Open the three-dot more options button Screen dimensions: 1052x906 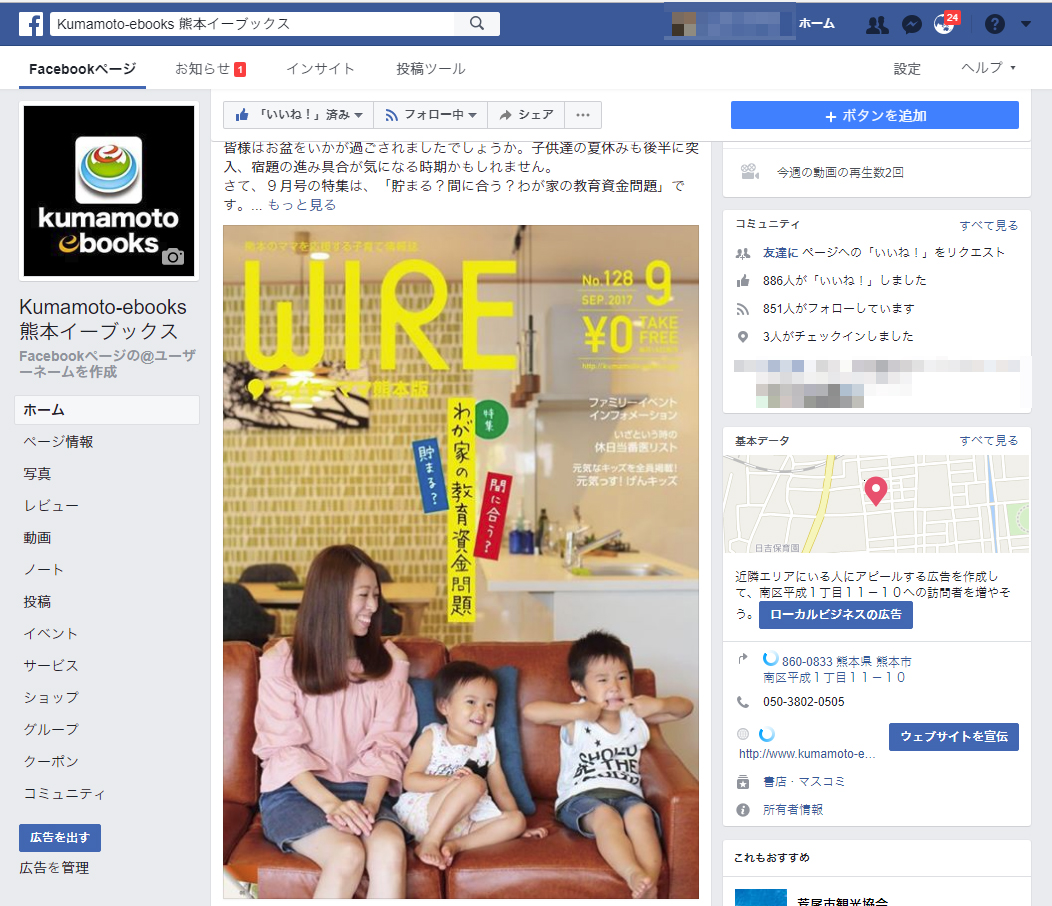[583, 115]
